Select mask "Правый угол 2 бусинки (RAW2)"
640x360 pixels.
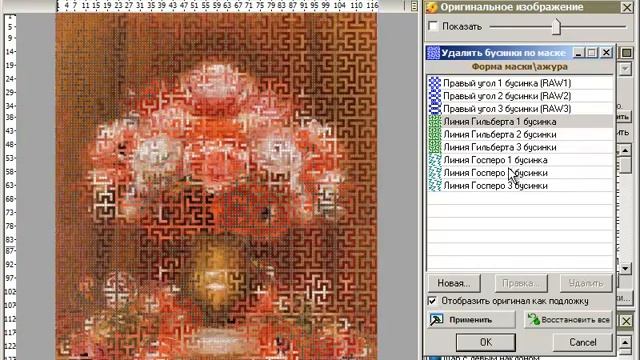(520, 96)
